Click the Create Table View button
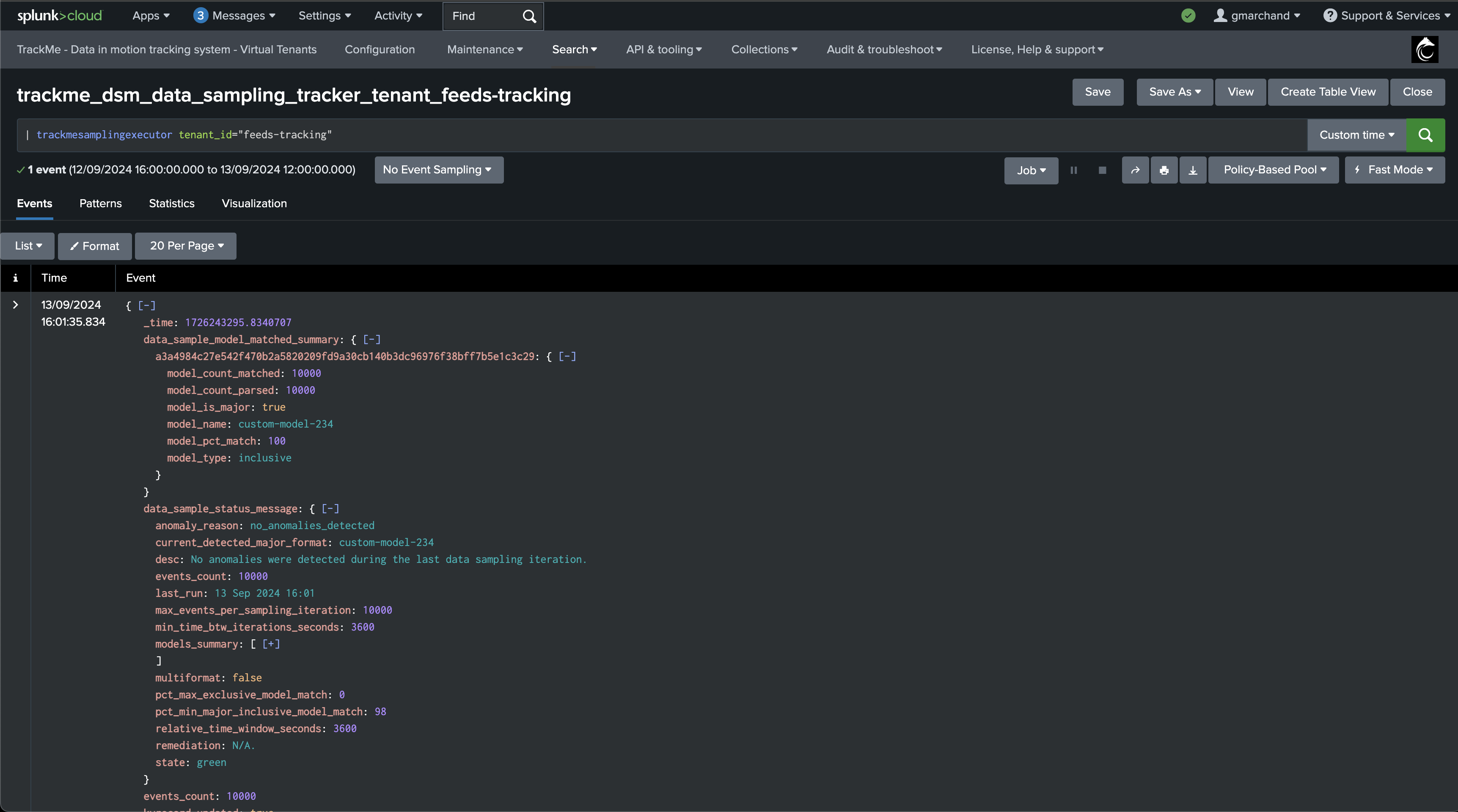 (x=1328, y=92)
